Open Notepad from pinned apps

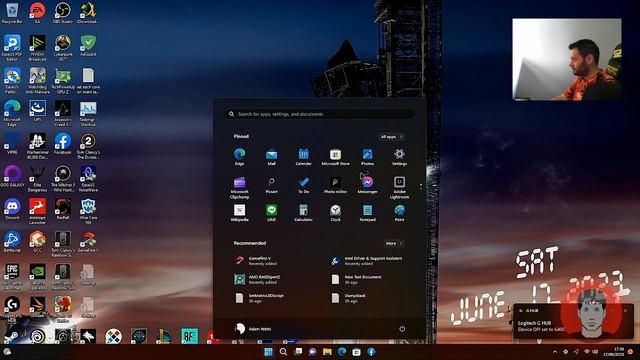[367, 213]
